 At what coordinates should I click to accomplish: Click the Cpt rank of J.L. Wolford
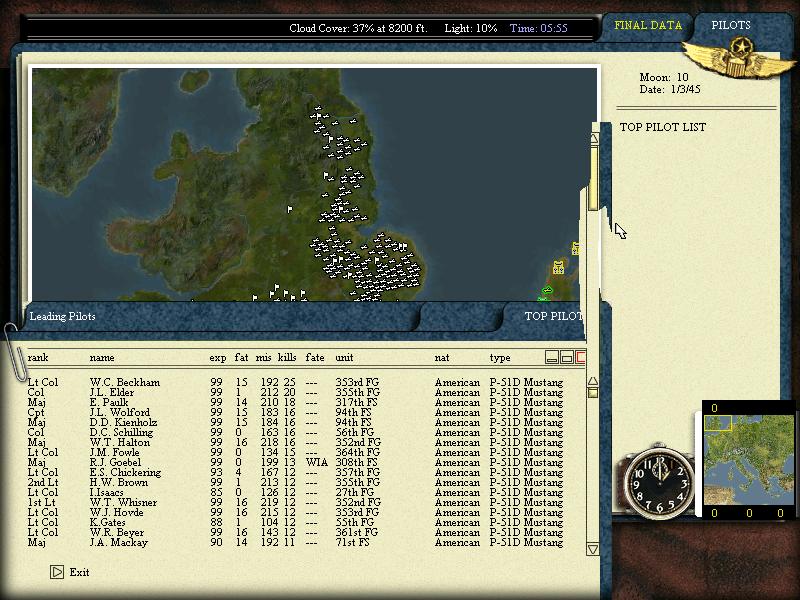36,412
